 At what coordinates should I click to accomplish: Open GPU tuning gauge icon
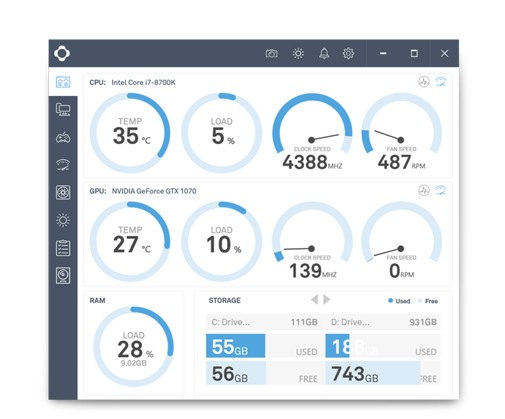441,190
